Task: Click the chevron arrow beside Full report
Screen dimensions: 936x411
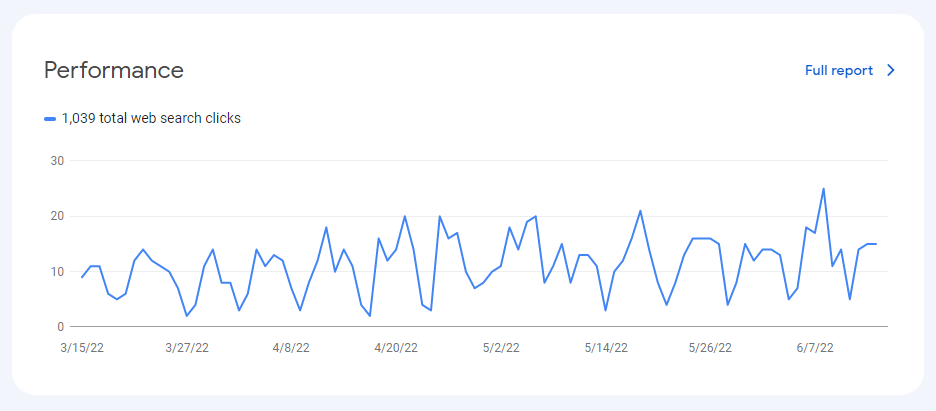Action: pos(891,70)
